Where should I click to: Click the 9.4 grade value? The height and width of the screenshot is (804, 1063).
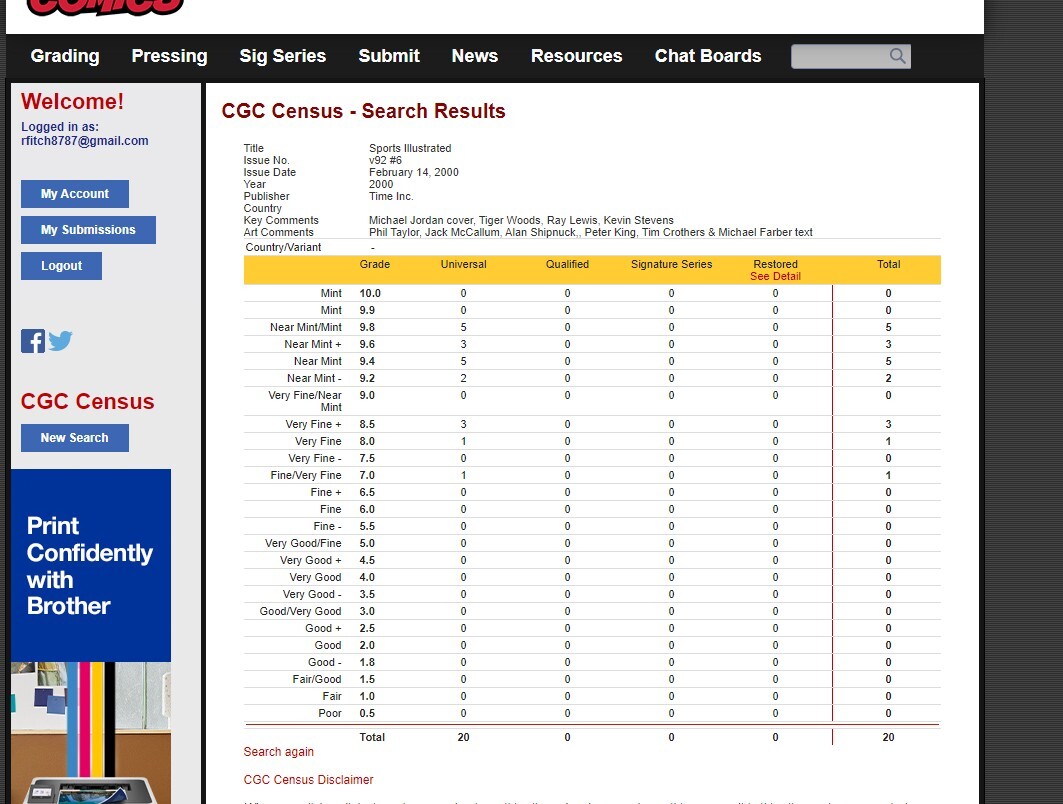(x=367, y=361)
